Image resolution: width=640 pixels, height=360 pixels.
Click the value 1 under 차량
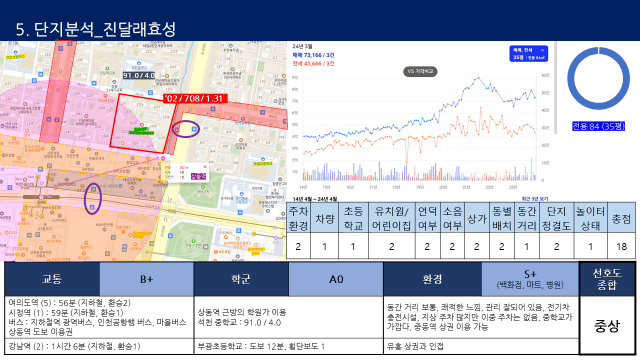(324, 247)
